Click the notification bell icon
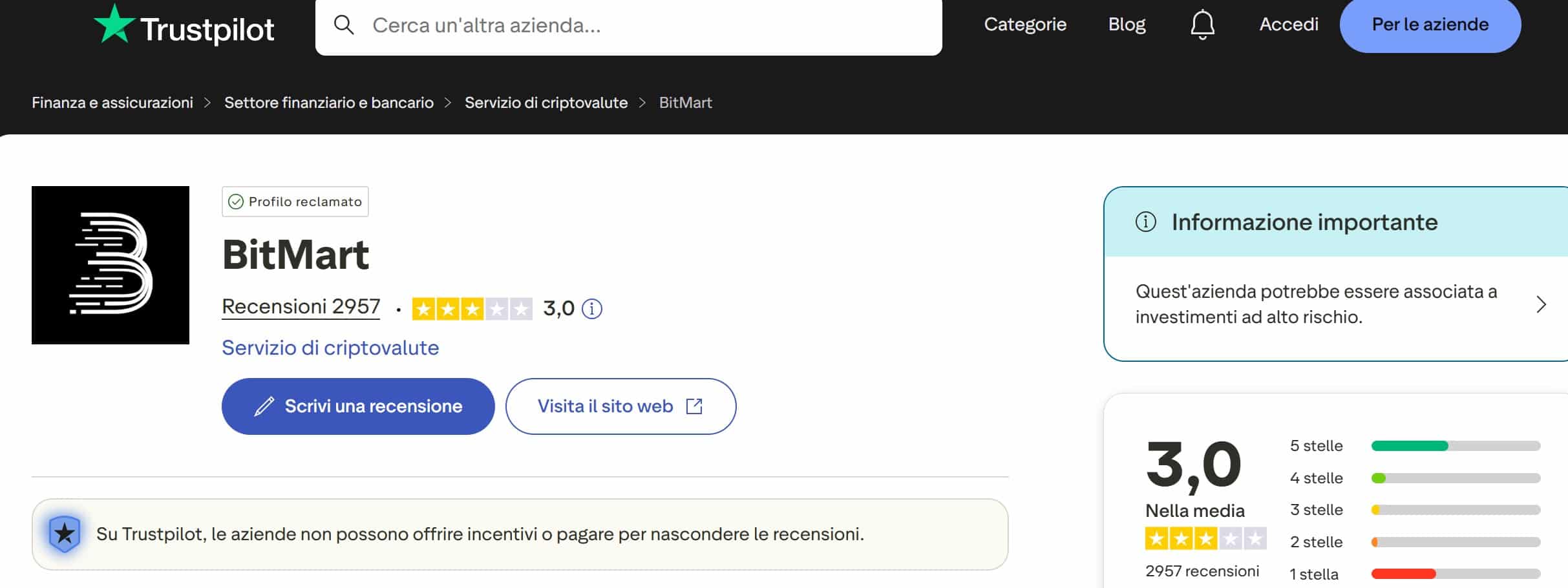Viewport: 1568px width, 588px height. tap(1203, 25)
